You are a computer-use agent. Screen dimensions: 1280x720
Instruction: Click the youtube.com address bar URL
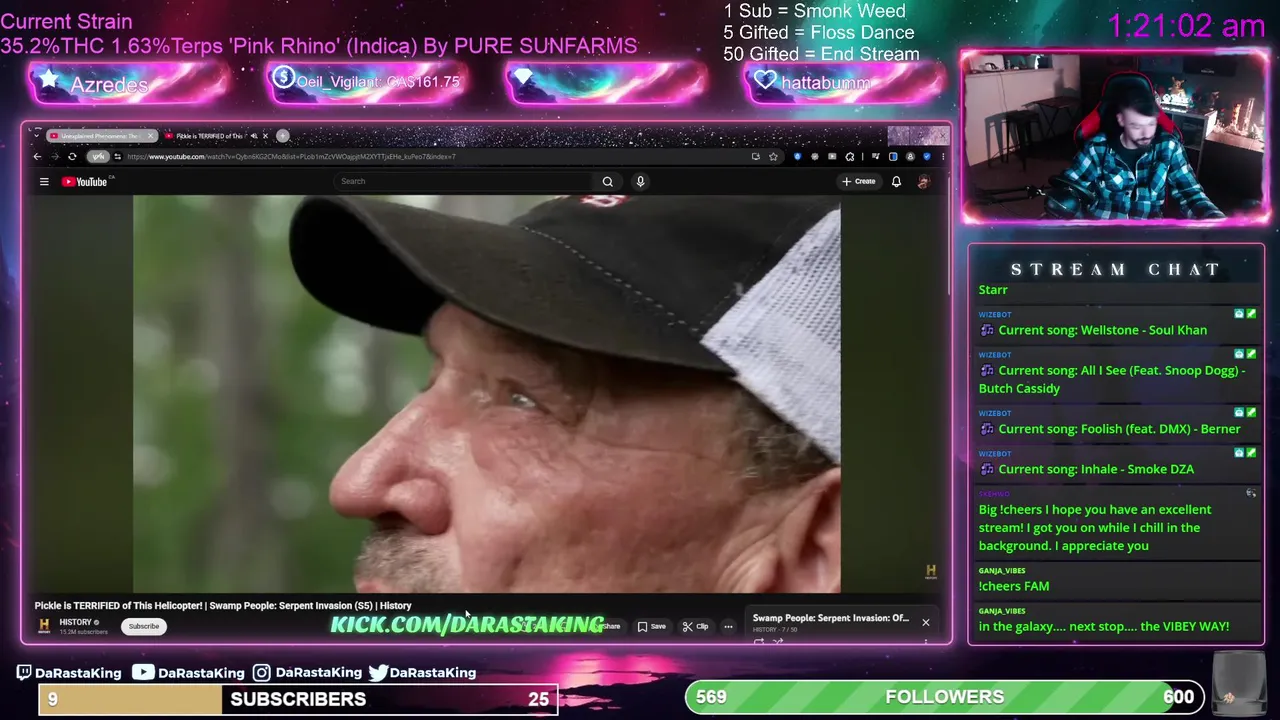[291, 156]
